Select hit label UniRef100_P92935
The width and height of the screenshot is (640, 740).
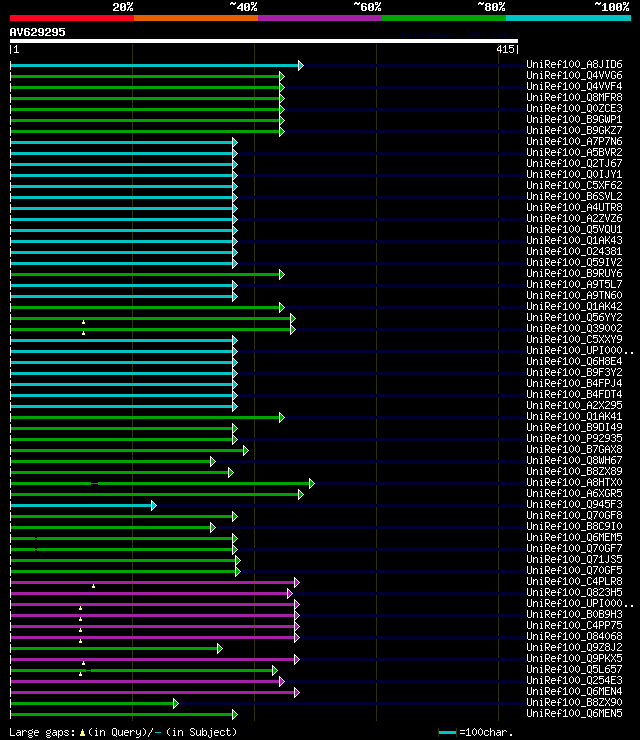point(574,438)
